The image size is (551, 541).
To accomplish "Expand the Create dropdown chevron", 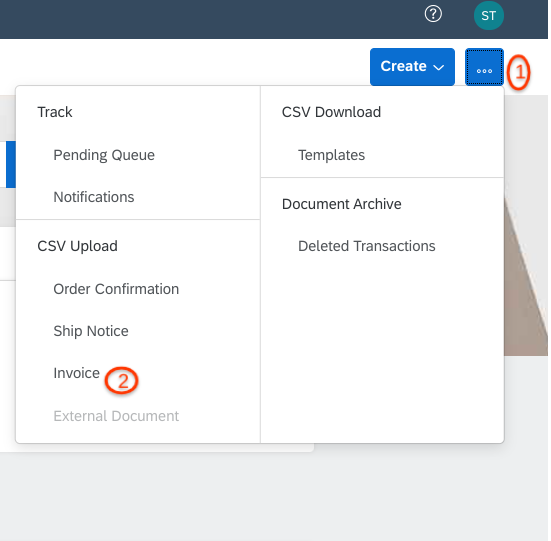I will click(439, 67).
